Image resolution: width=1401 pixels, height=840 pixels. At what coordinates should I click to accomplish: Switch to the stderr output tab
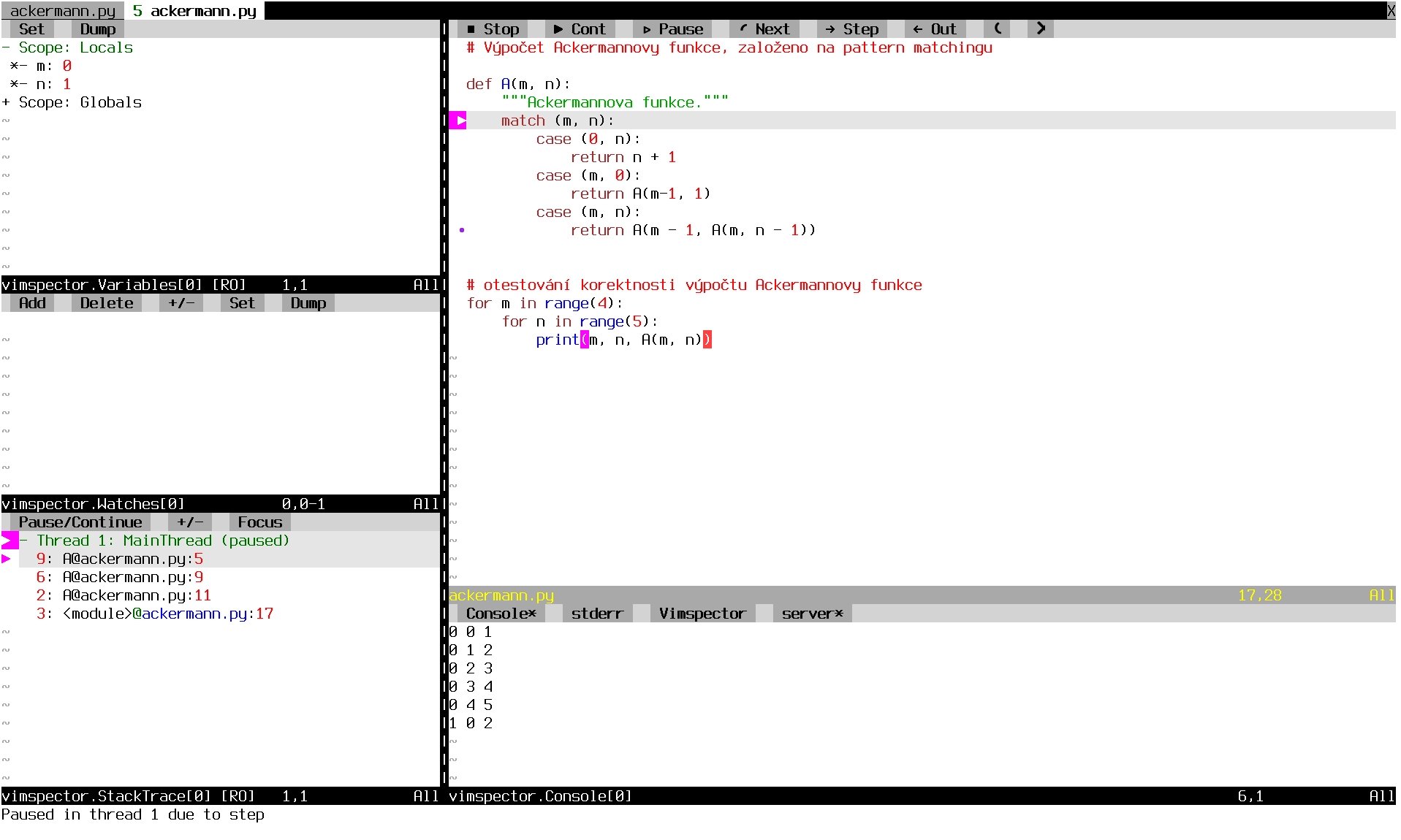pyautogui.click(x=596, y=614)
